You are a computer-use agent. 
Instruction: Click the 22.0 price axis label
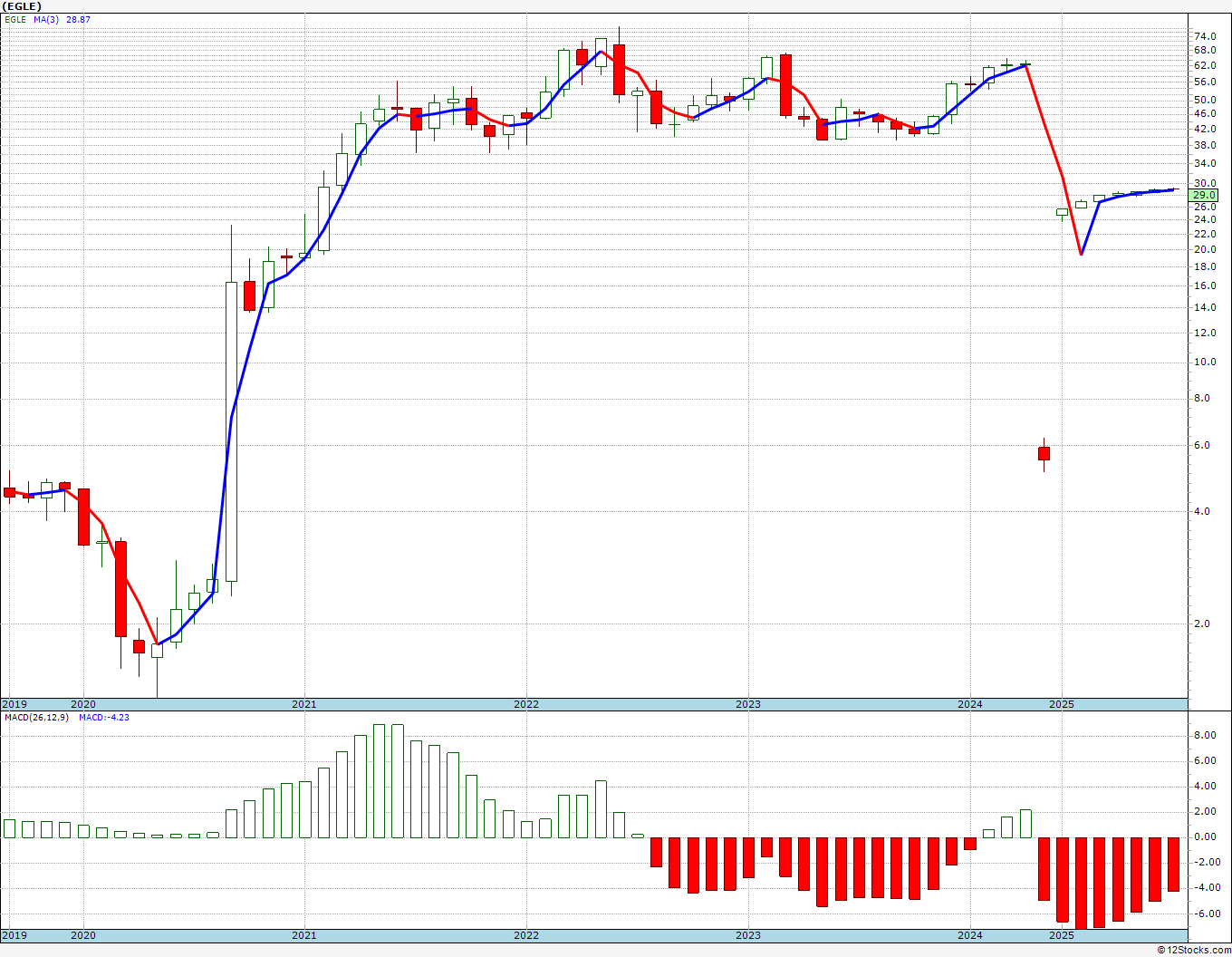click(x=1205, y=234)
